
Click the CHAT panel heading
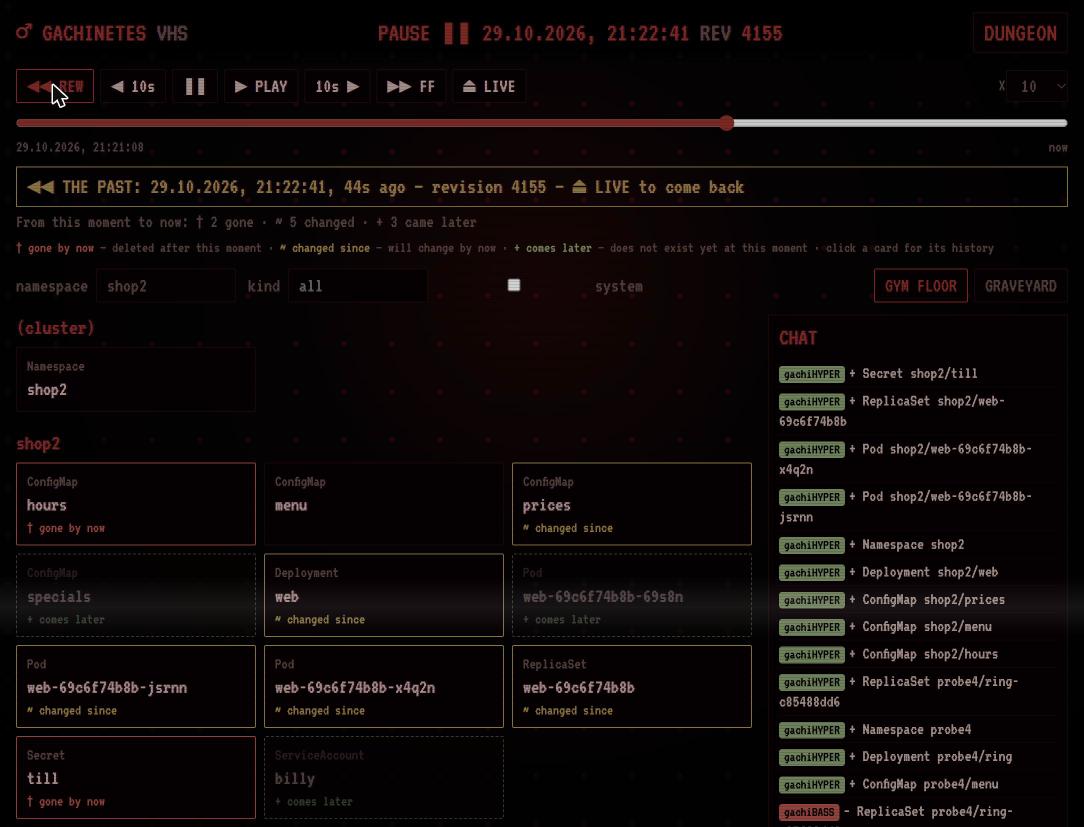[x=798, y=338]
